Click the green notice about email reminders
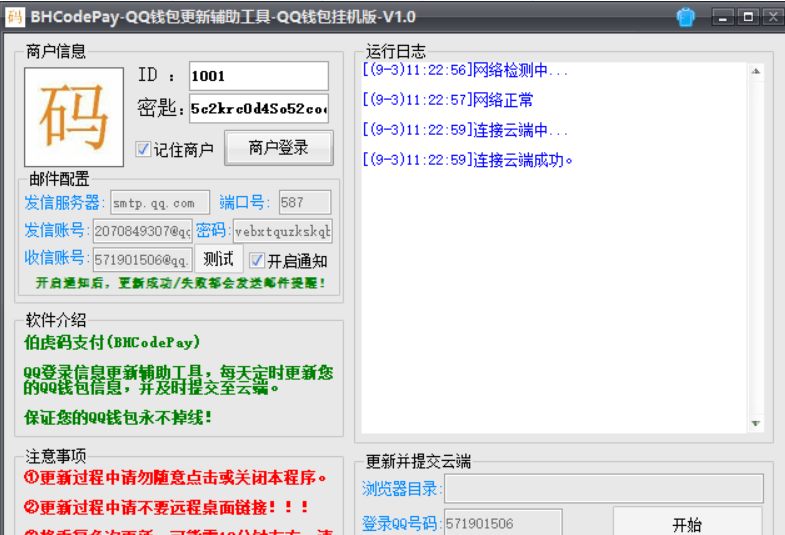Image resolution: width=785 pixels, height=535 pixels. coord(181,283)
